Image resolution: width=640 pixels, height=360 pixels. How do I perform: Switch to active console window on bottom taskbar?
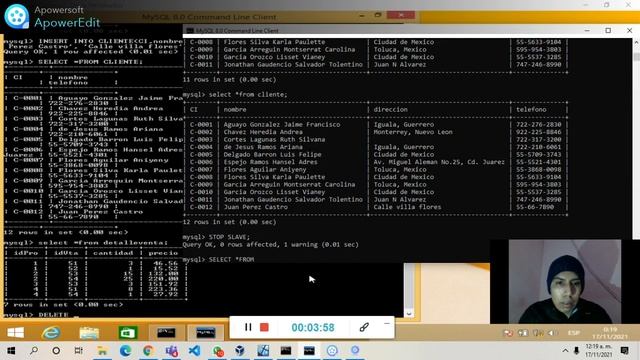[x=309, y=351]
